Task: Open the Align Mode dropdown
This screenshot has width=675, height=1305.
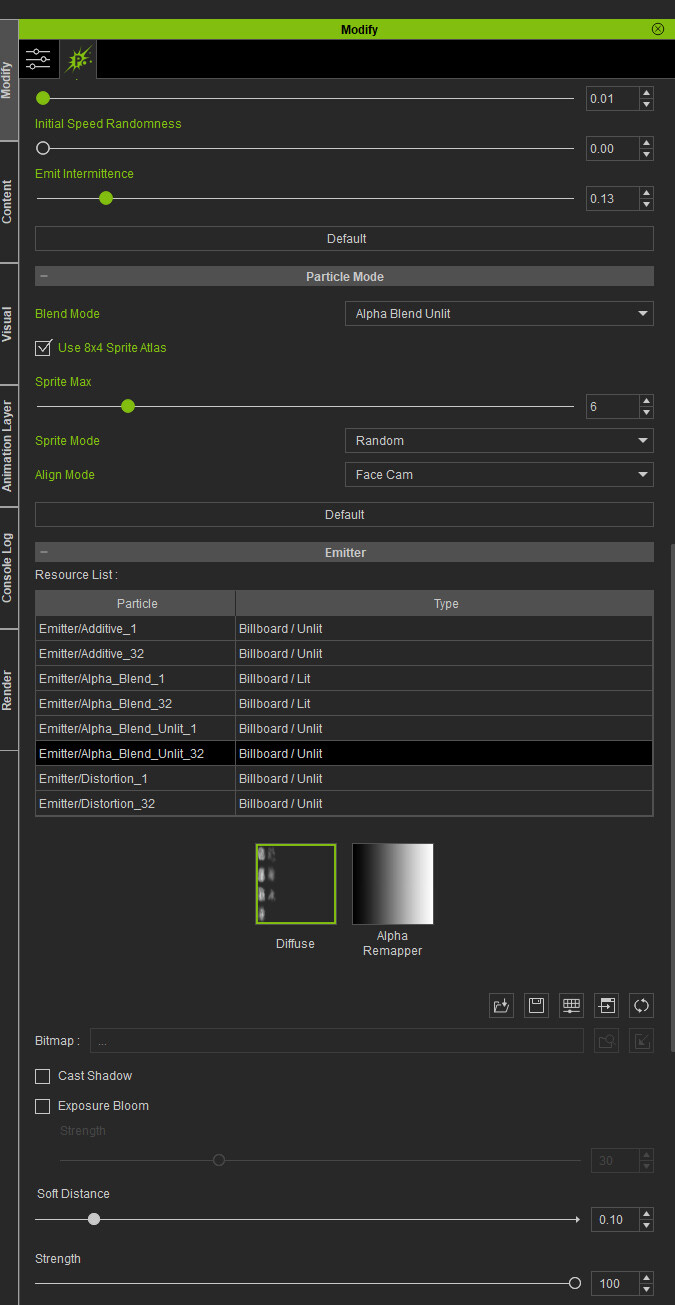Action: pos(499,475)
